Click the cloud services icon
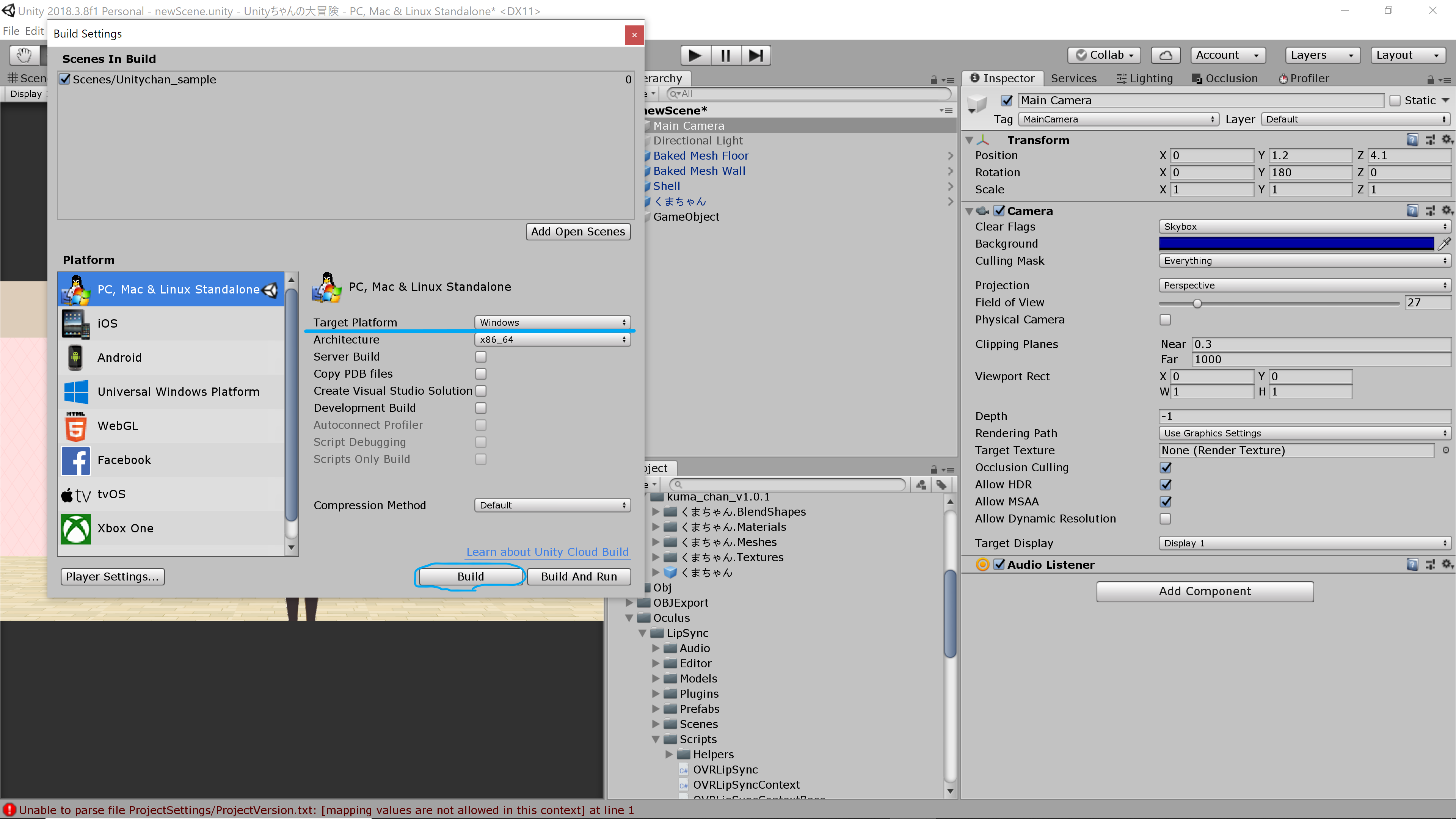The image size is (1456, 819). point(1166,55)
